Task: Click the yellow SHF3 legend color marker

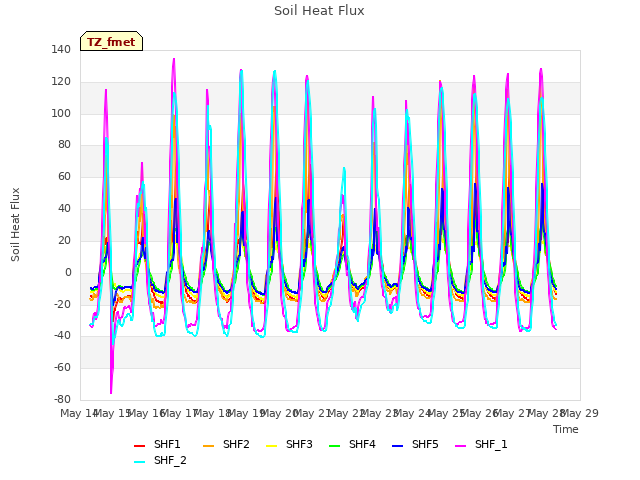Action: 271,446
